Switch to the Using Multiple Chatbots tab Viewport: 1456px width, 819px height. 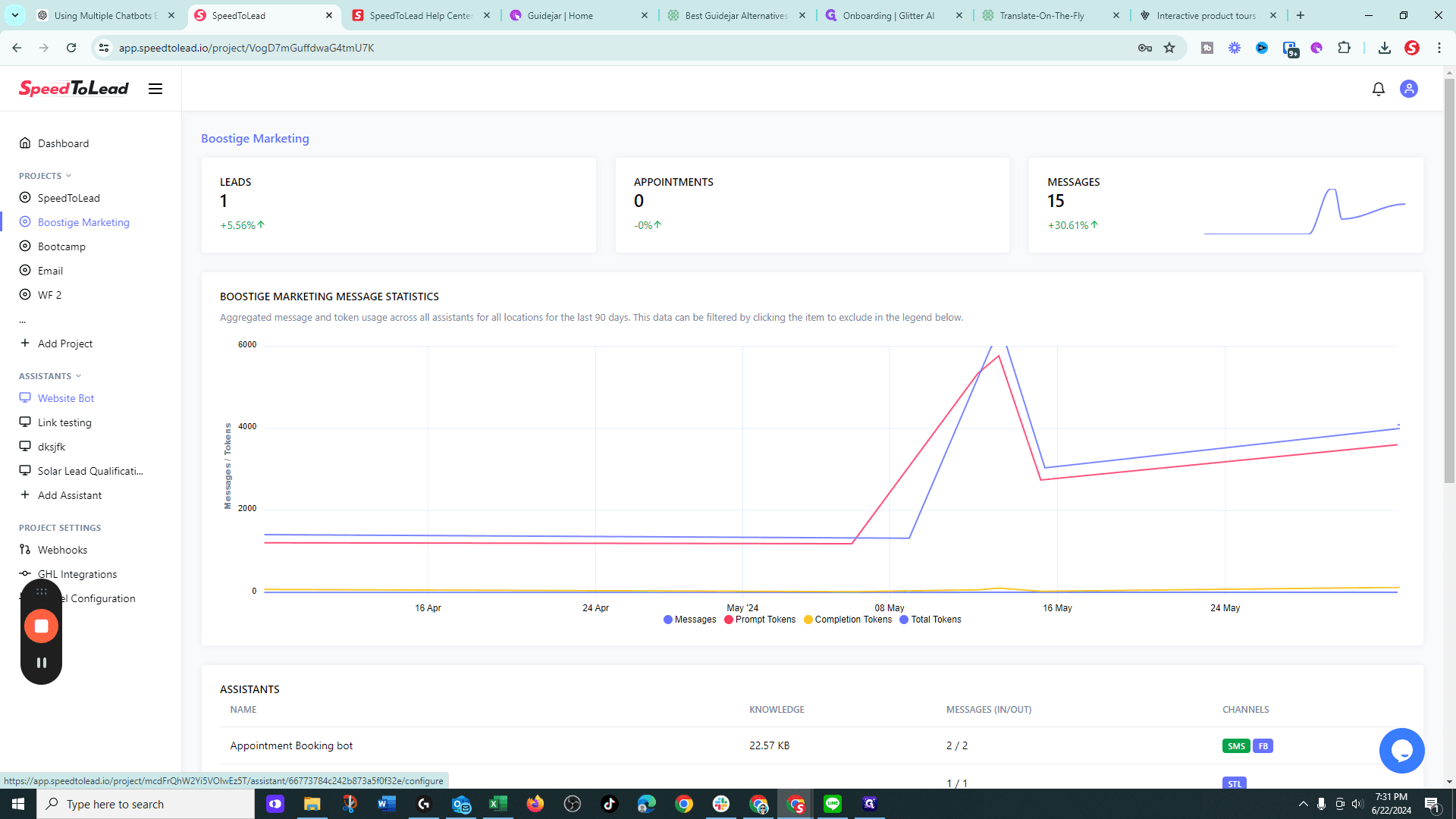pos(105,15)
